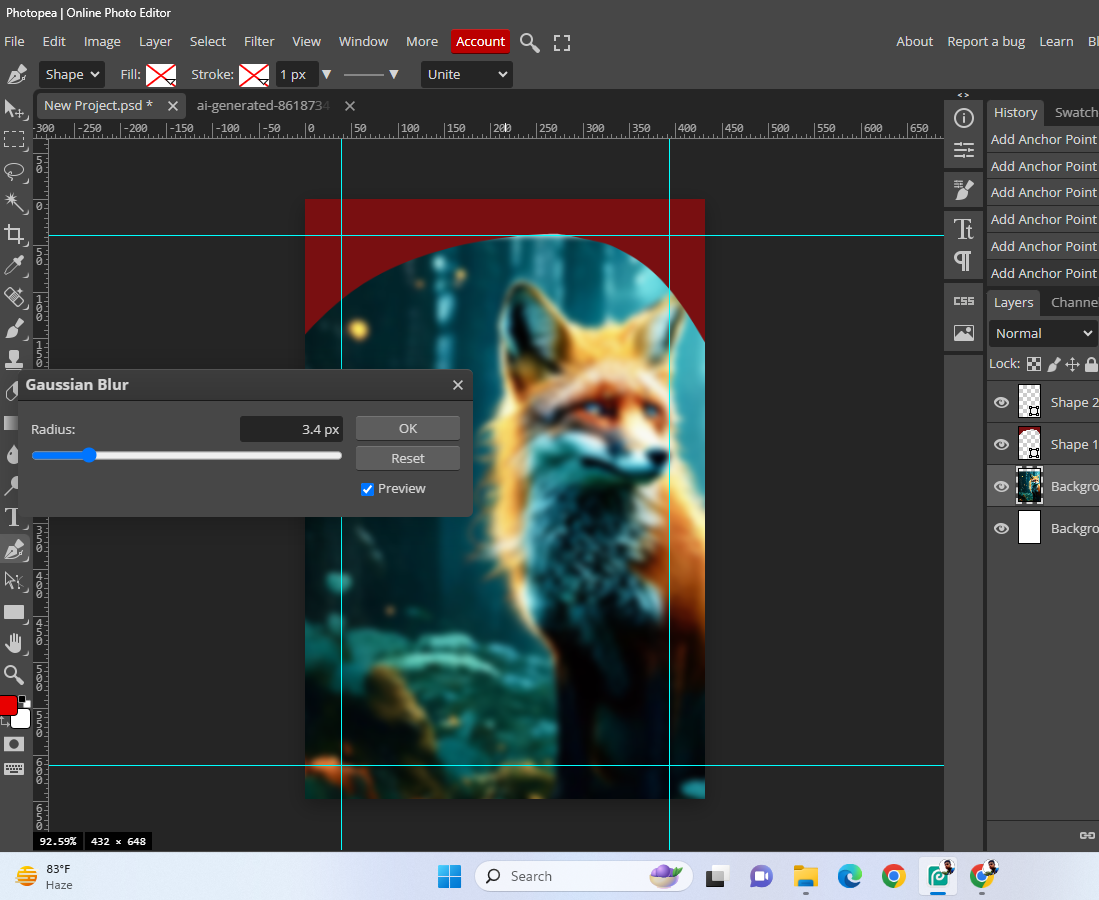This screenshot has width=1099, height=900.
Task: Open the CSS panel icon
Action: (x=963, y=301)
